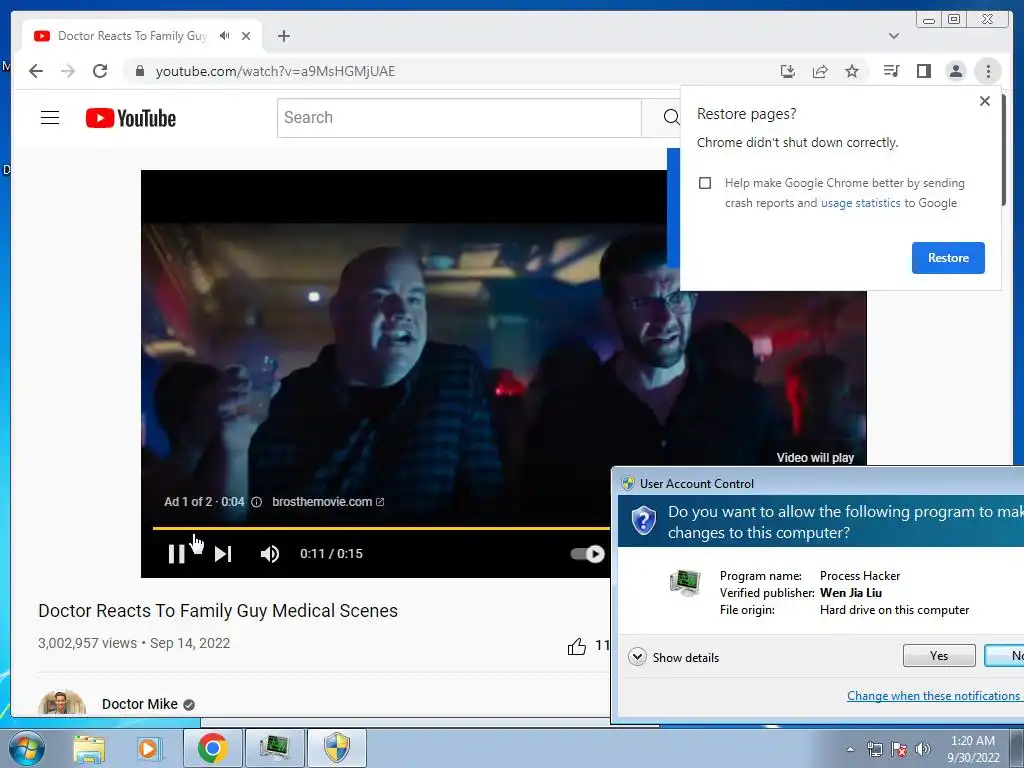
Task: Install app icon in address bar
Action: (788, 71)
